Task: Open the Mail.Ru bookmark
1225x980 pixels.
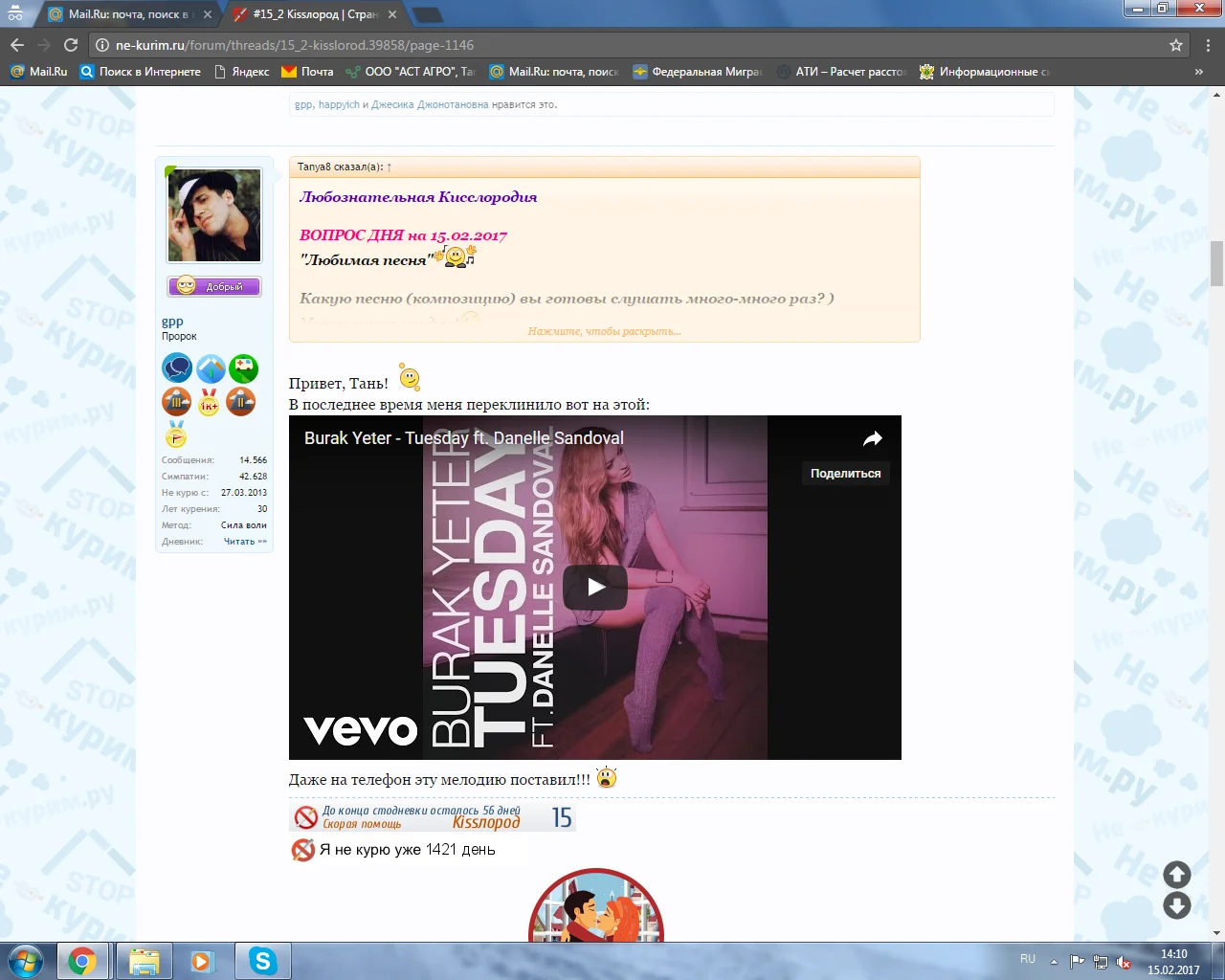Action: (x=38, y=72)
